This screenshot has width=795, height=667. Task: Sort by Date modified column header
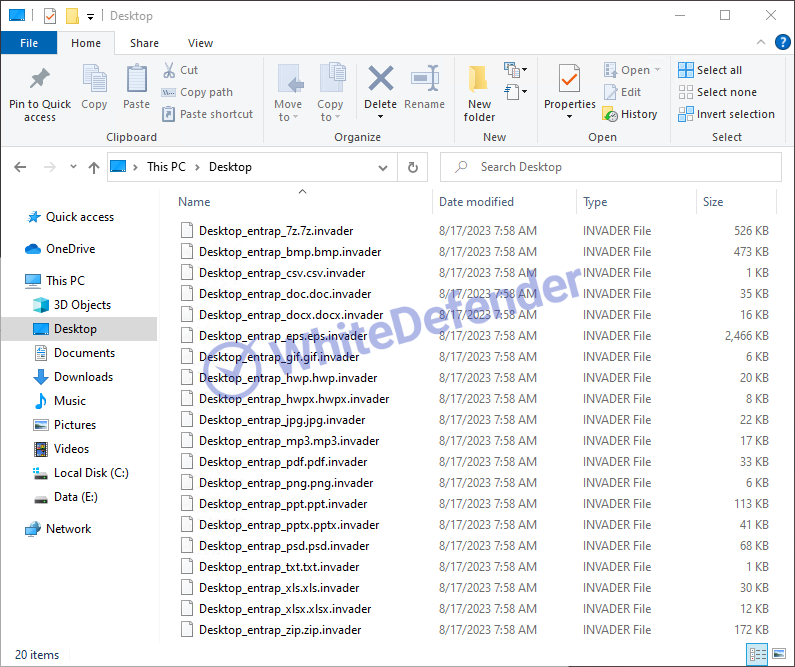click(x=504, y=202)
